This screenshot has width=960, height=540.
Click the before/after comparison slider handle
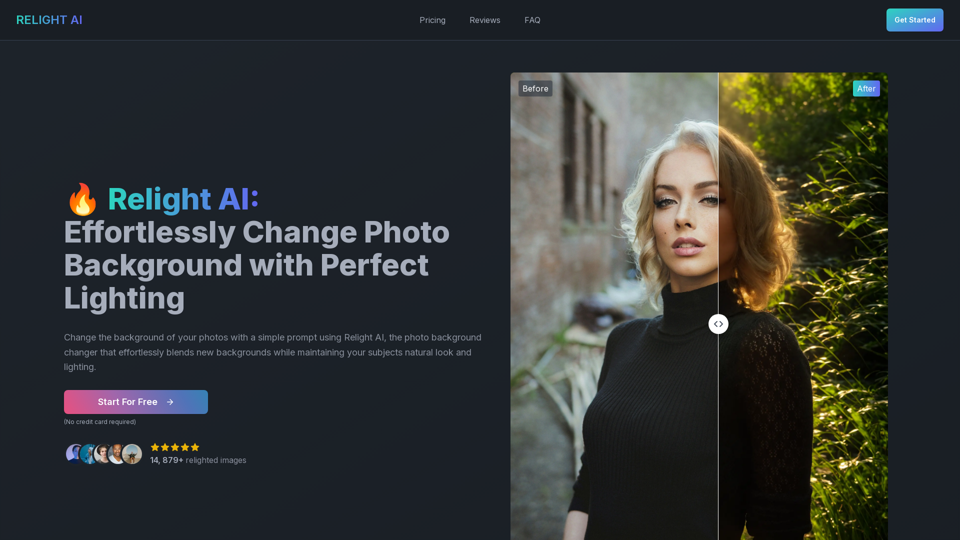click(x=718, y=324)
